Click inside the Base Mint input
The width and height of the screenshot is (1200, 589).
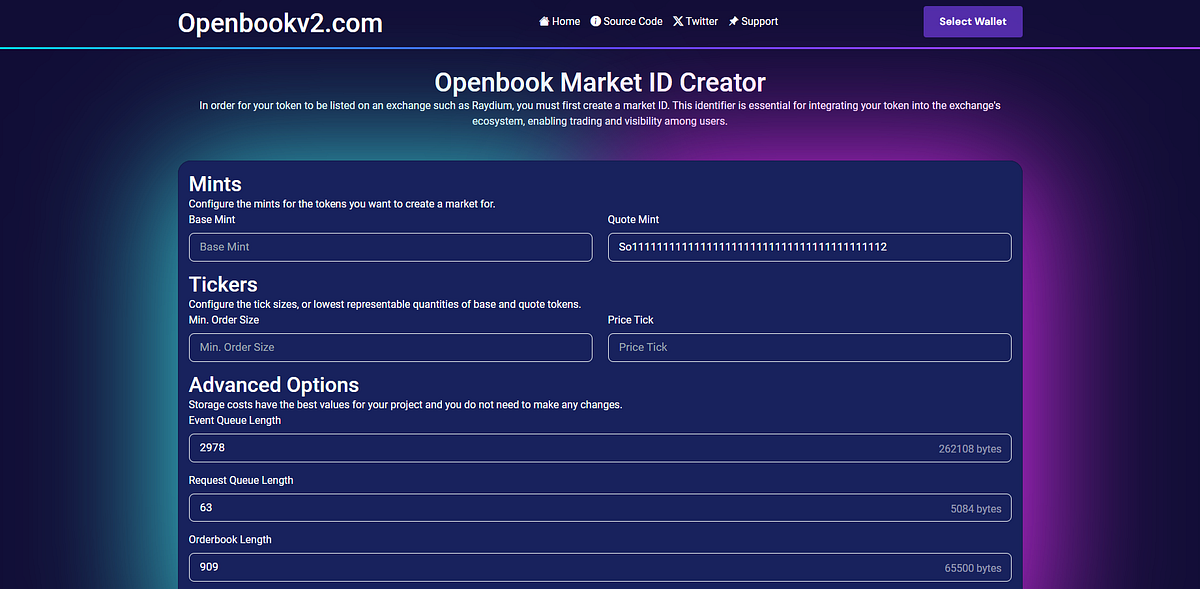(390, 247)
